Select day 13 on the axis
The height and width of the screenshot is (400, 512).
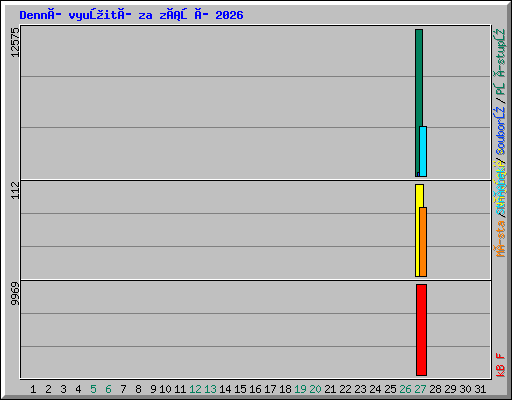(210, 389)
